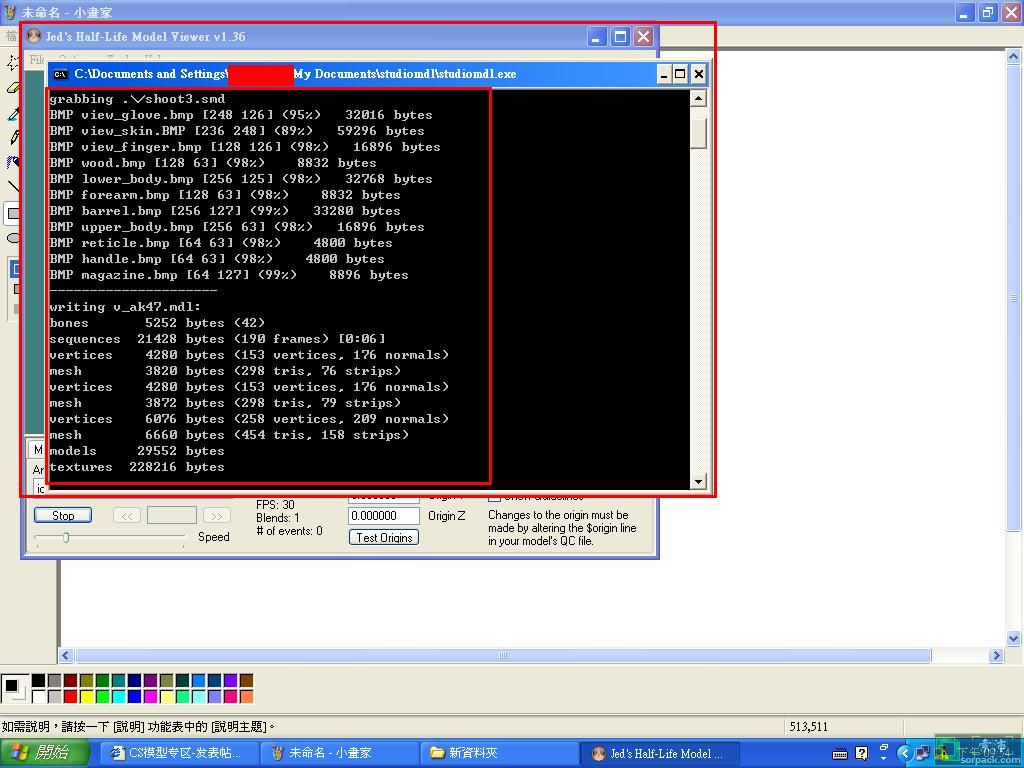Open the Windows Start menu

click(x=44, y=753)
